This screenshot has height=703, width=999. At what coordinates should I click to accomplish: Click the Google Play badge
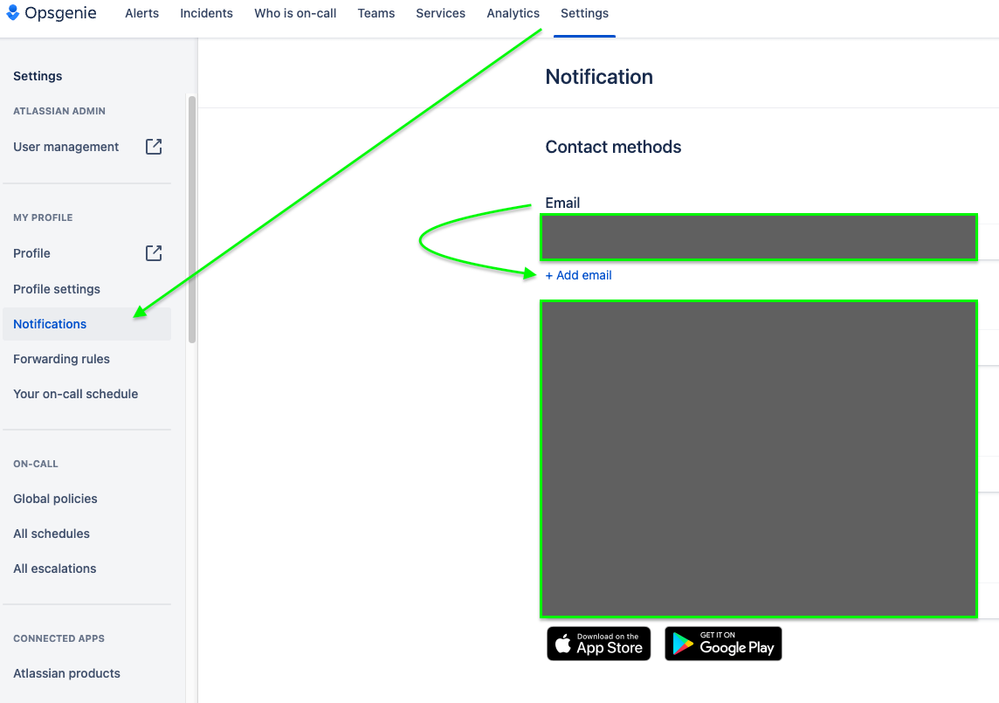pos(723,644)
